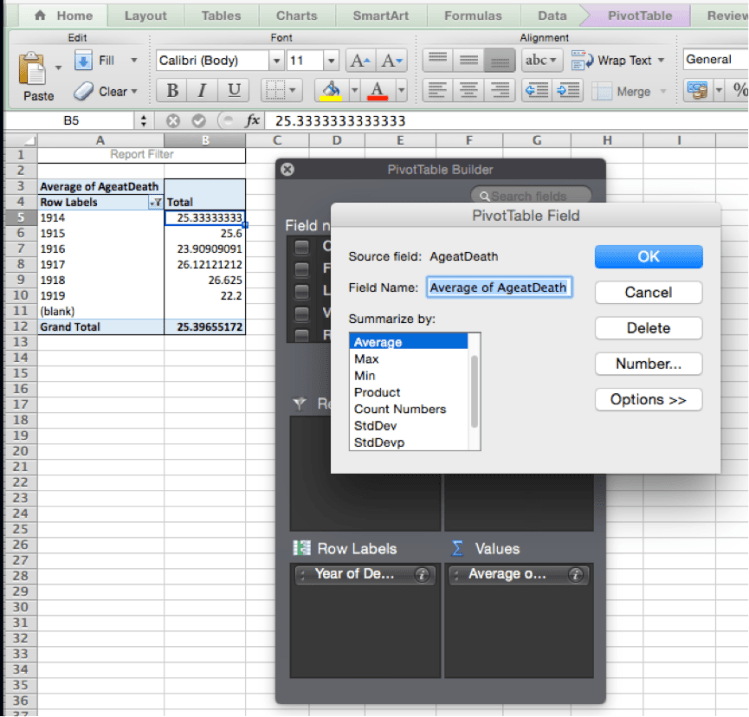Toggle bold formatting
This screenshot has height=717, width=749.
coord(173,91)
